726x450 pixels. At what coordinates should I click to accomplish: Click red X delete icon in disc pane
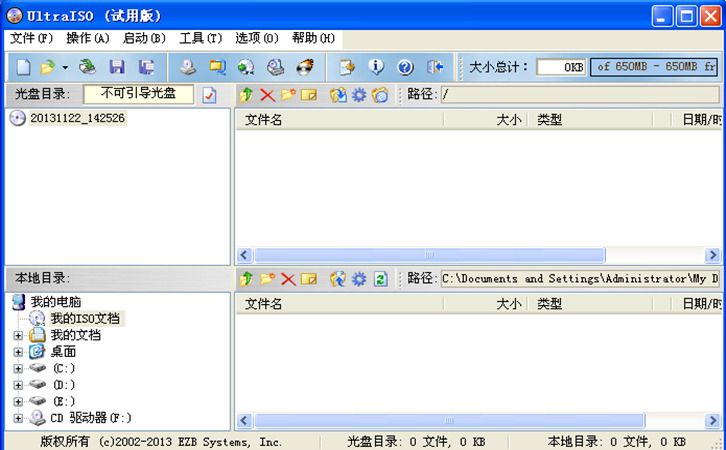point(267,95)
